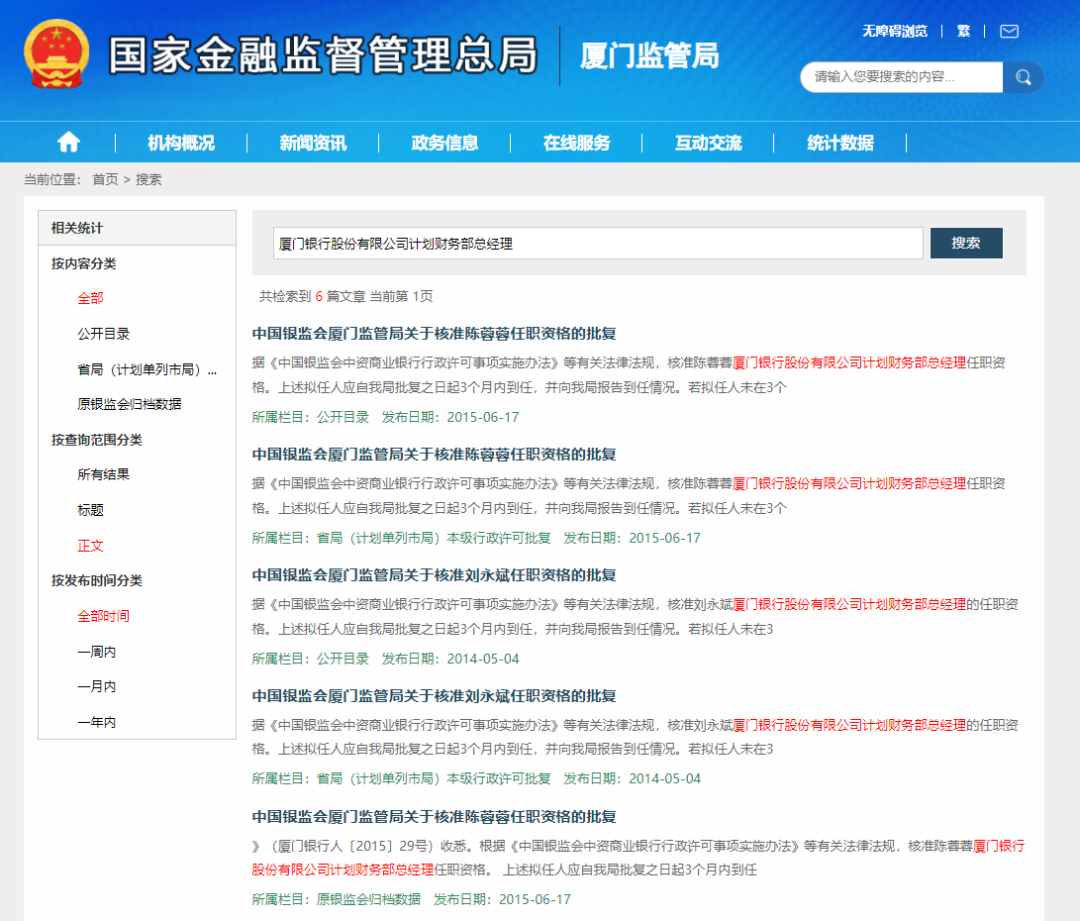1080x921 pixels.
Task: Click the header search input field
Action: [x=900, y=77]
